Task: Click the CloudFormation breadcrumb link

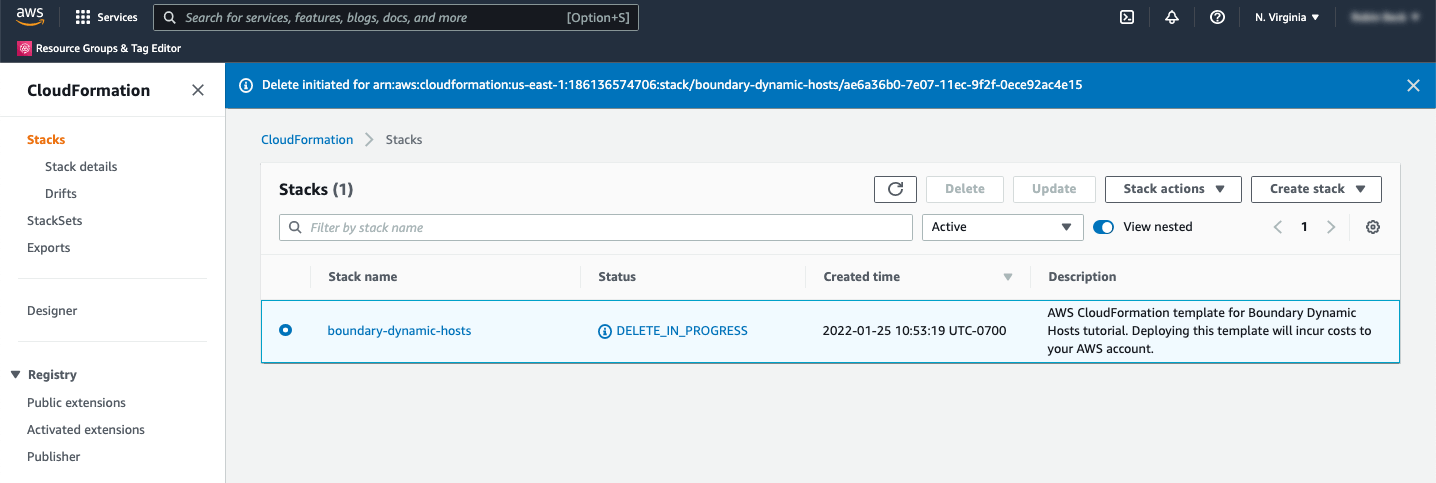Action: click(x=307, y=140)
